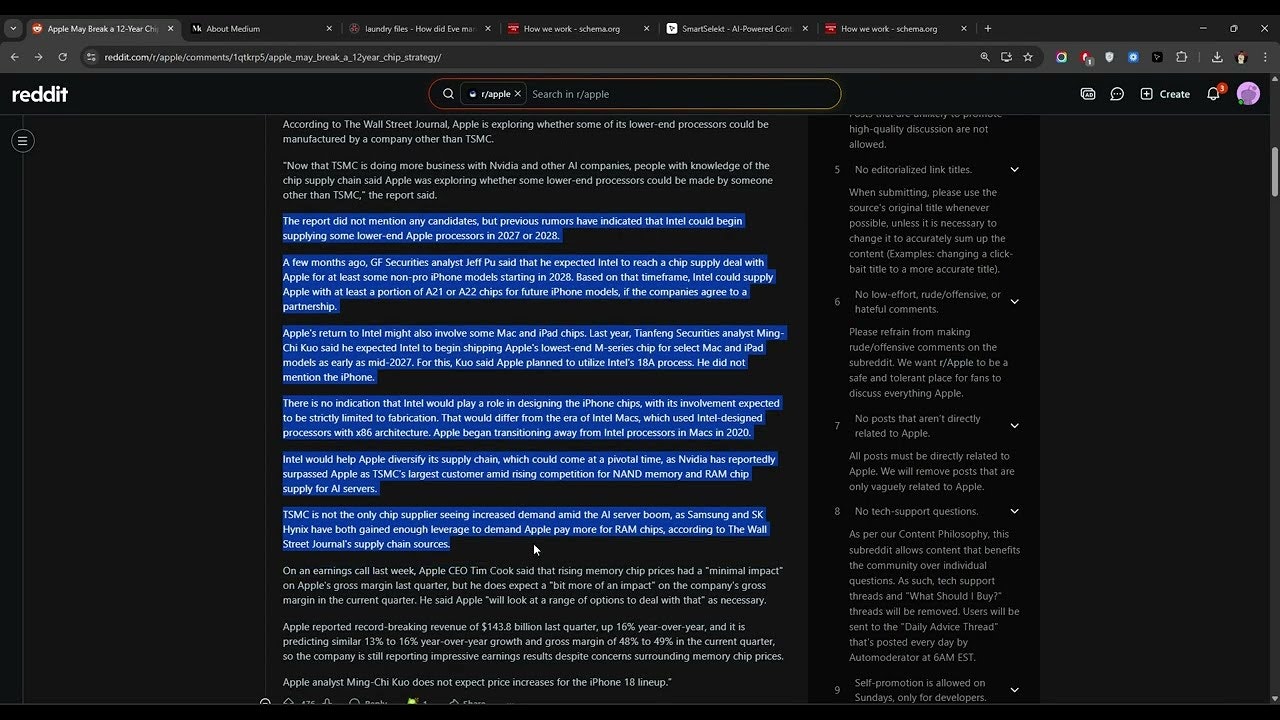Click the page vertical scrollbar thumb
Screen dimensions: 1280x720
click(x=1274, y=172)
